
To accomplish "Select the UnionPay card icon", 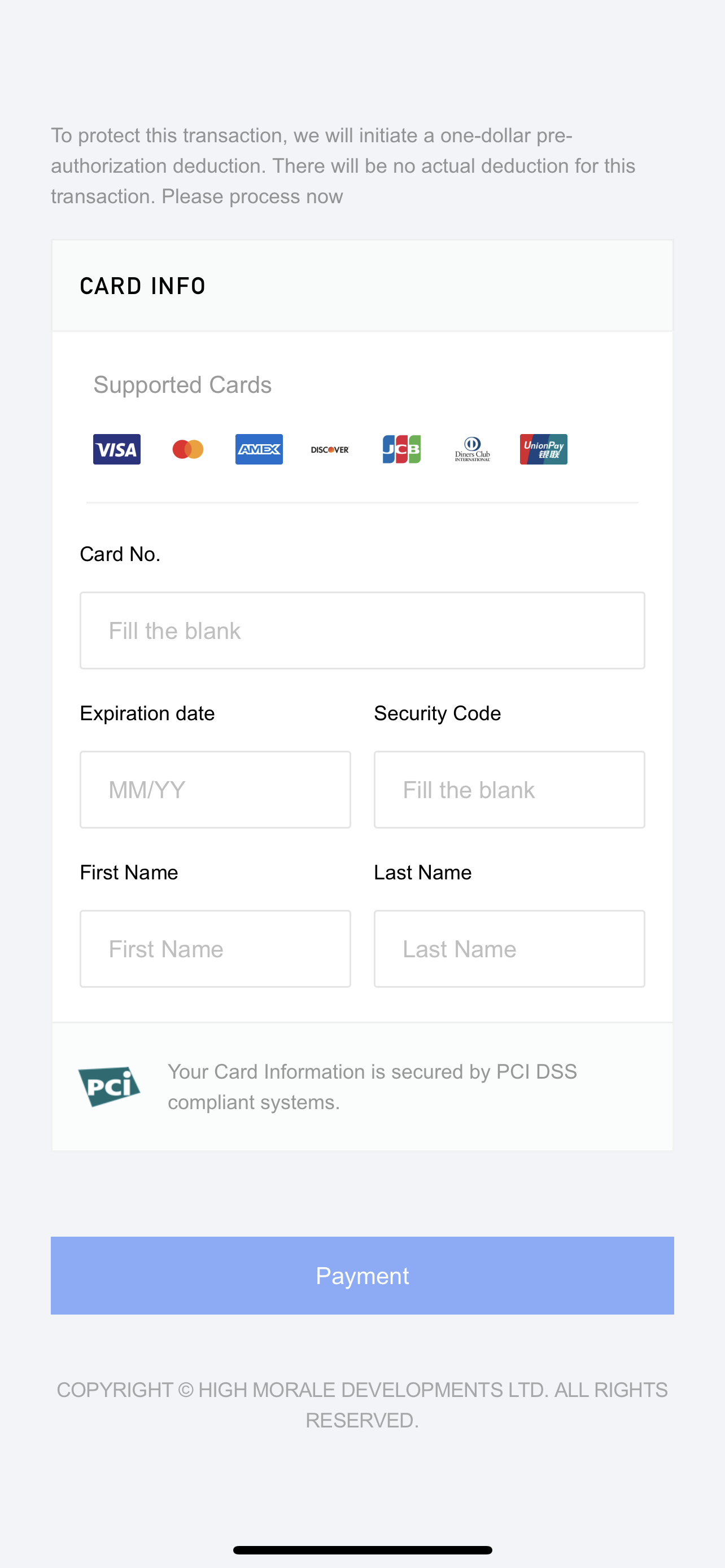I will [x=544, y=449].
